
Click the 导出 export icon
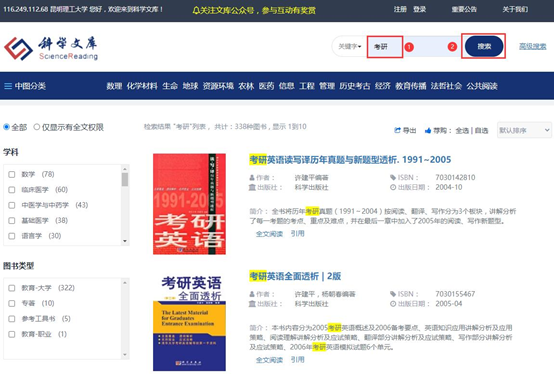click(397, 130)
